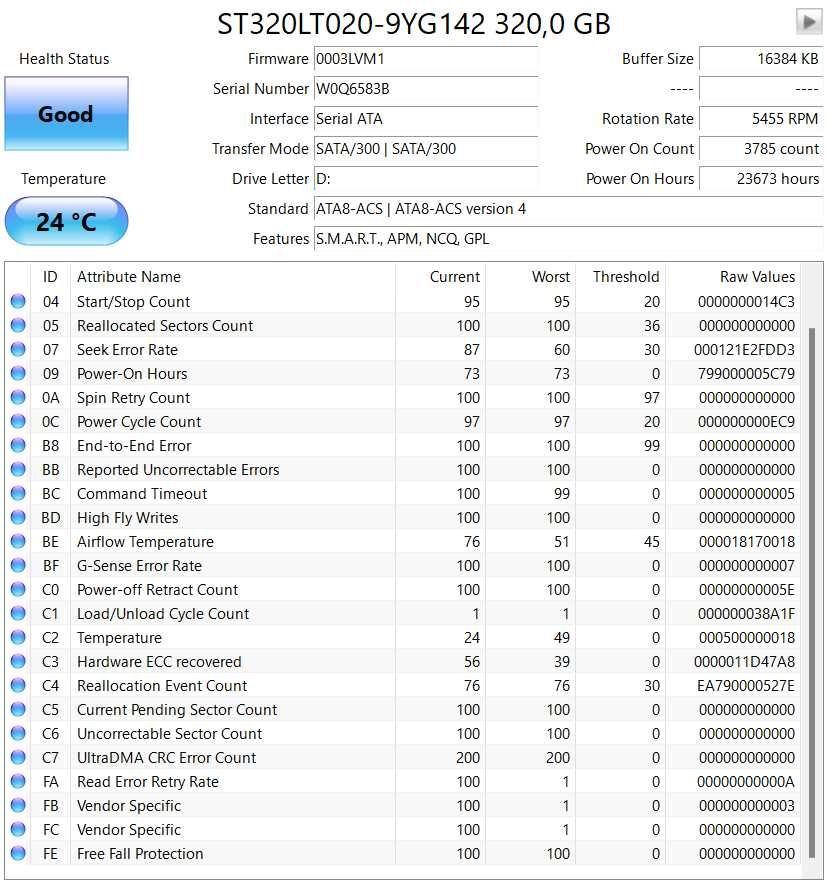Screen dimensions: 828x882
Task: Click the status orb for Current Pending Sector Count
Action: pos(18,709)
